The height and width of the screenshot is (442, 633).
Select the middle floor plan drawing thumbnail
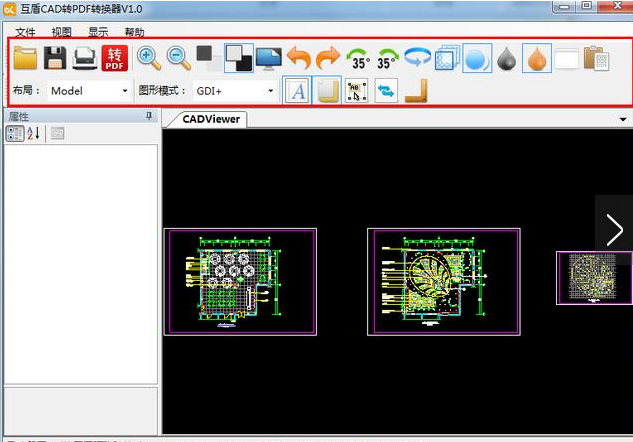click(445, 281)
